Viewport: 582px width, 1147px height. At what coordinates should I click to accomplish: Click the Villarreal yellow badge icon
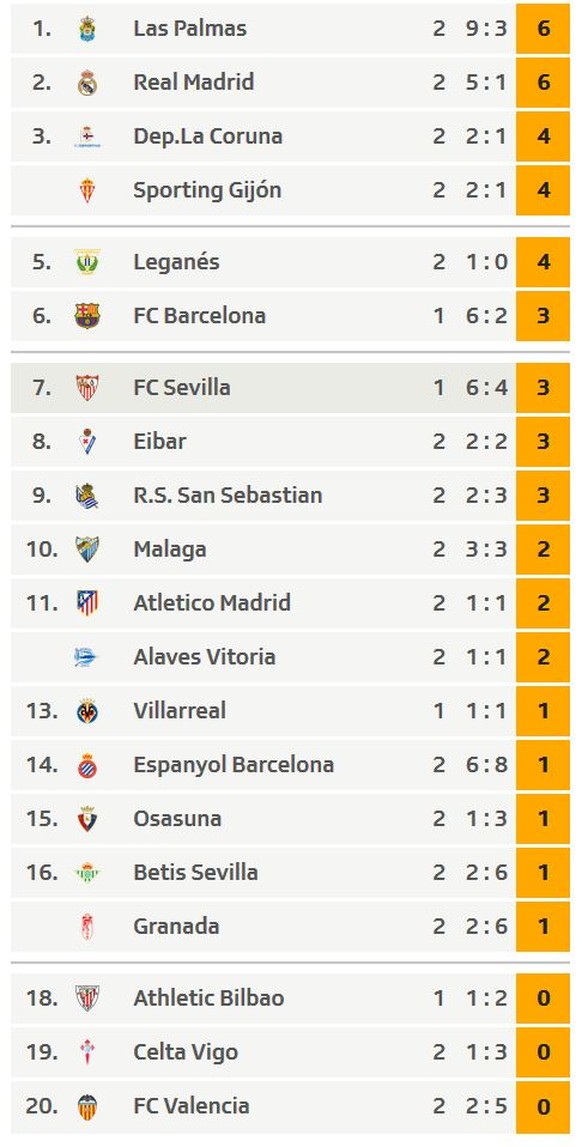(87, 711)
